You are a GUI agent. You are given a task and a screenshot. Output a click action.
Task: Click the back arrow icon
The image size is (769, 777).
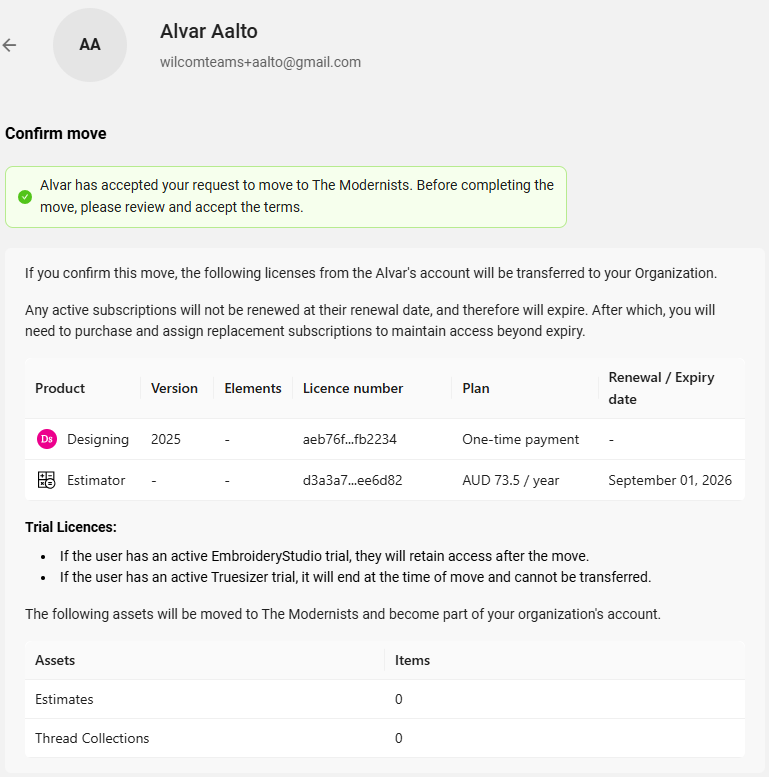9,45
